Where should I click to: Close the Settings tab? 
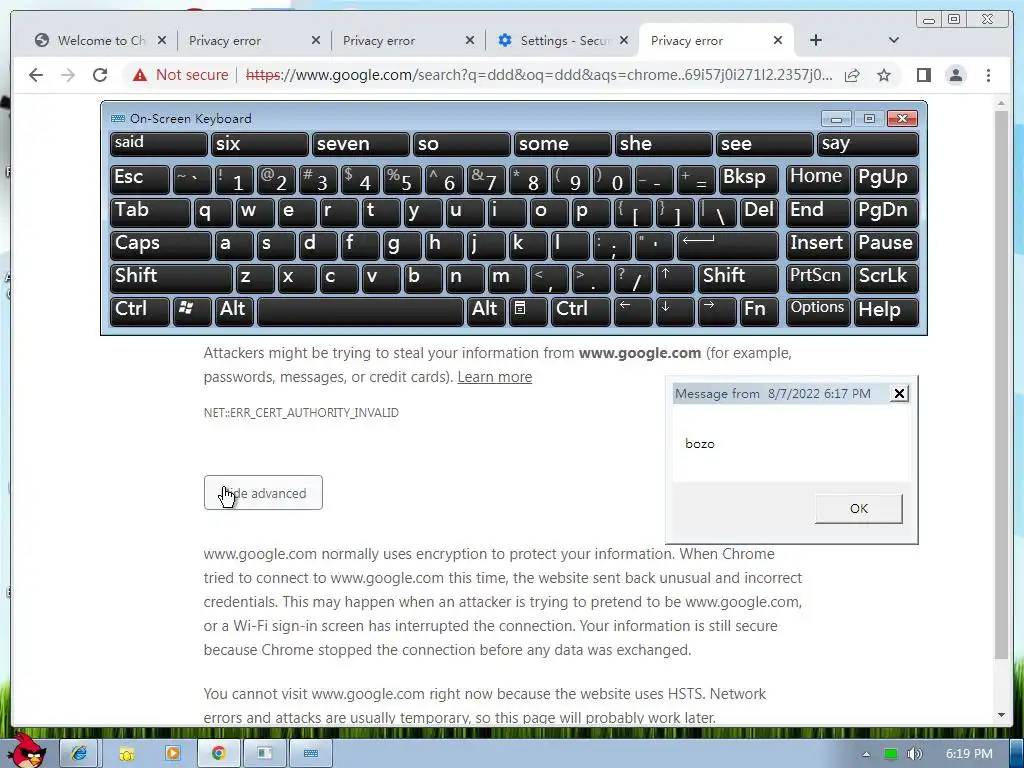(624, 40)
